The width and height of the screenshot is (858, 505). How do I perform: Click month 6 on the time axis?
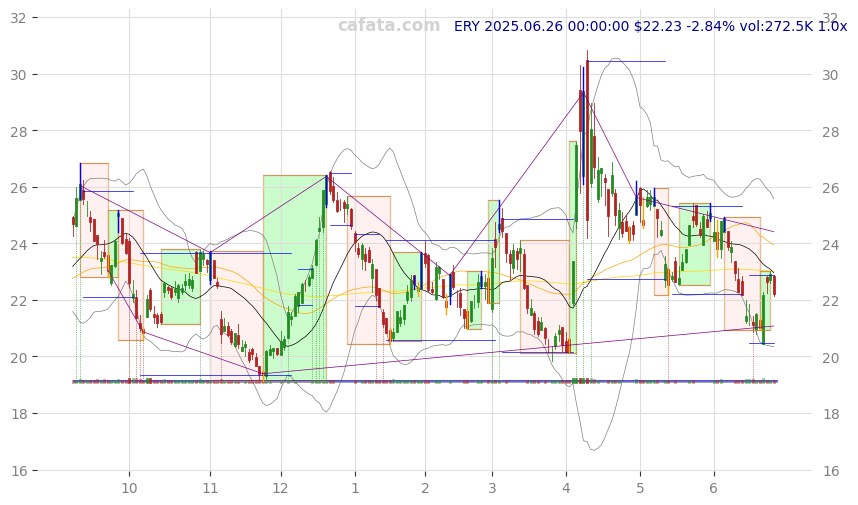(x=713, y=488)
